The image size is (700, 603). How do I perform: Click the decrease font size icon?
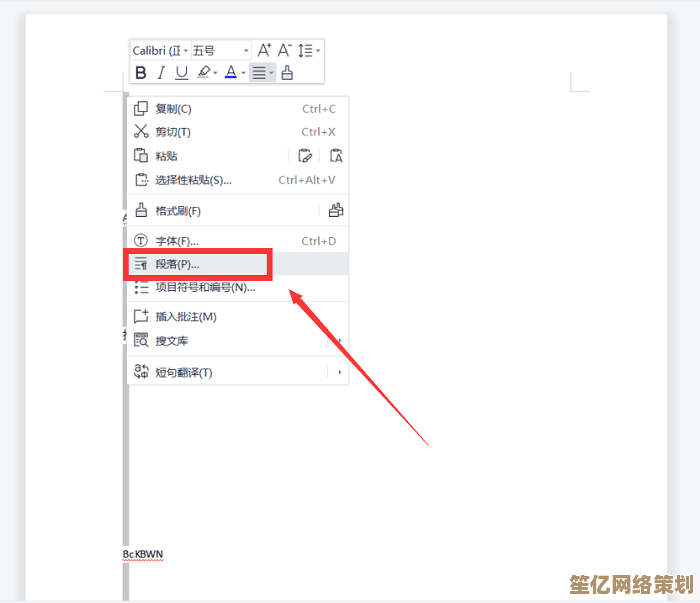pos(285,50)
